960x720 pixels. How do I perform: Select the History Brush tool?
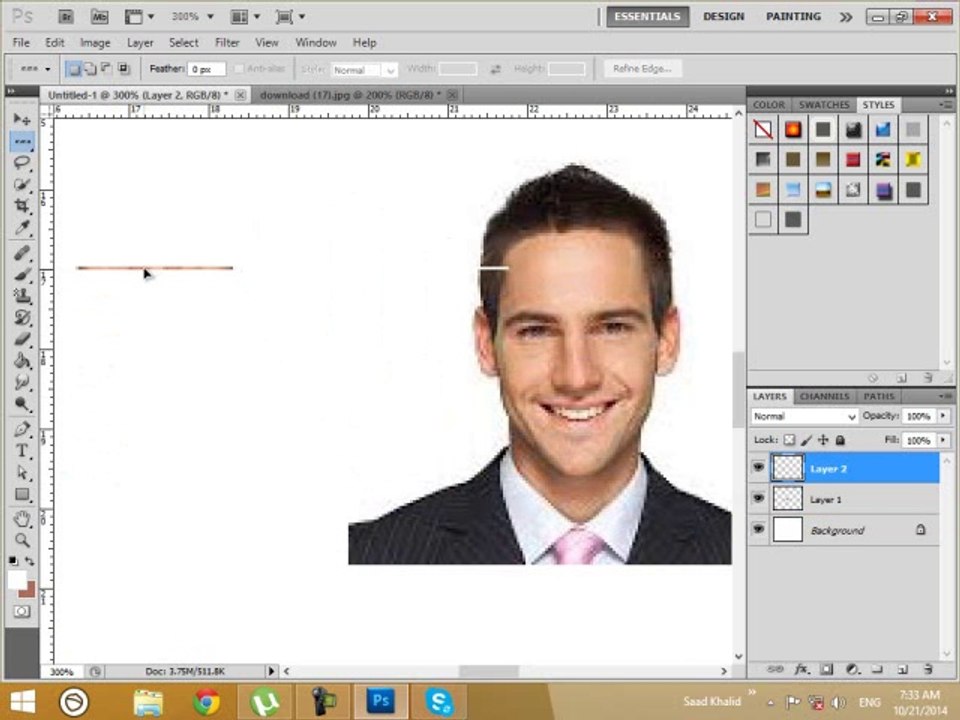point(22,317)
